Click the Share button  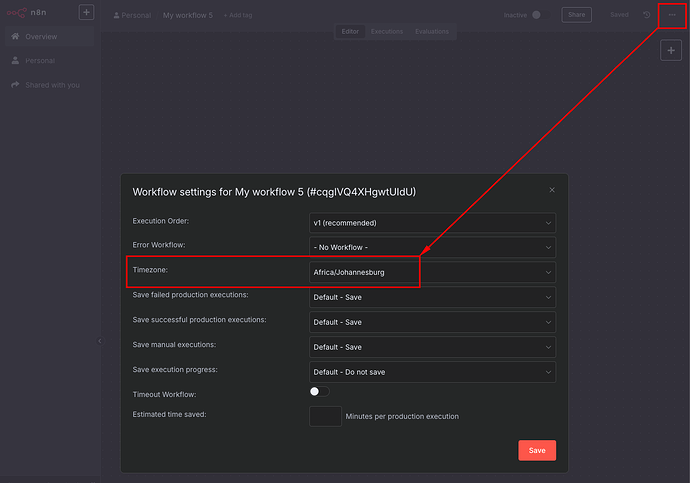click(x=576, y=15)
